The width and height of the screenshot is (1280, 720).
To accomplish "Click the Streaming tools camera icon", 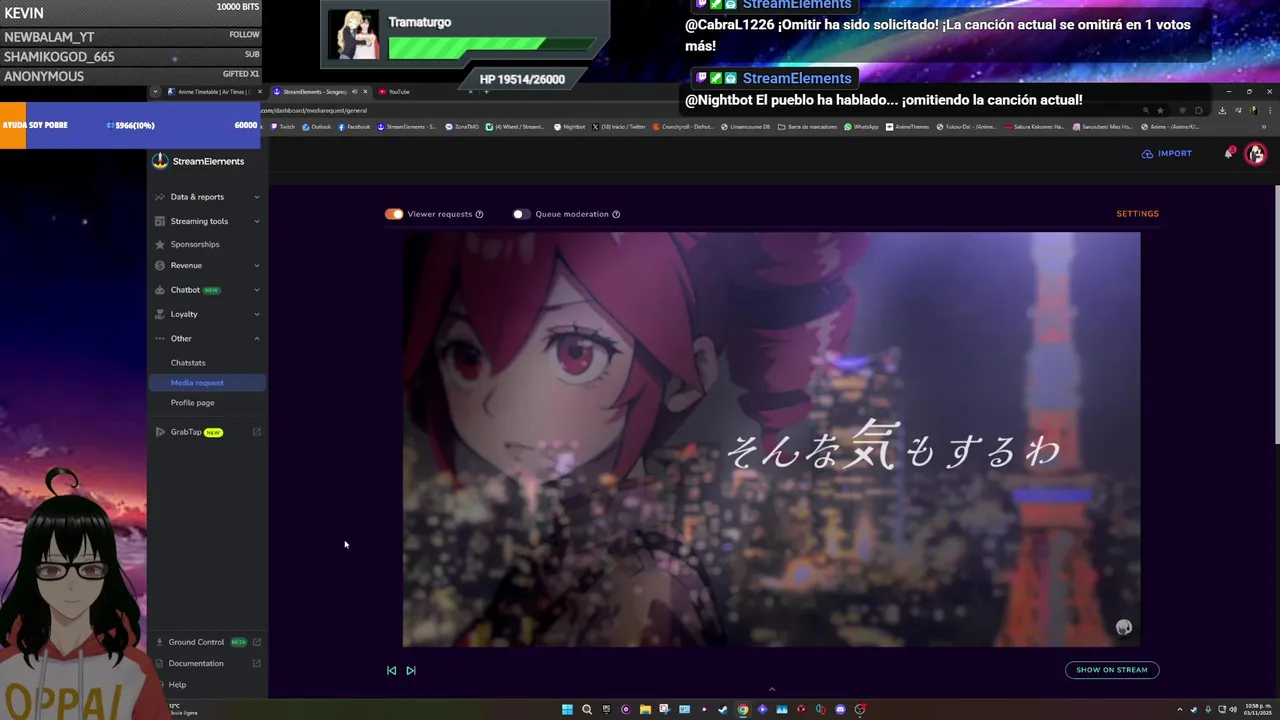I will click(160, 221).
